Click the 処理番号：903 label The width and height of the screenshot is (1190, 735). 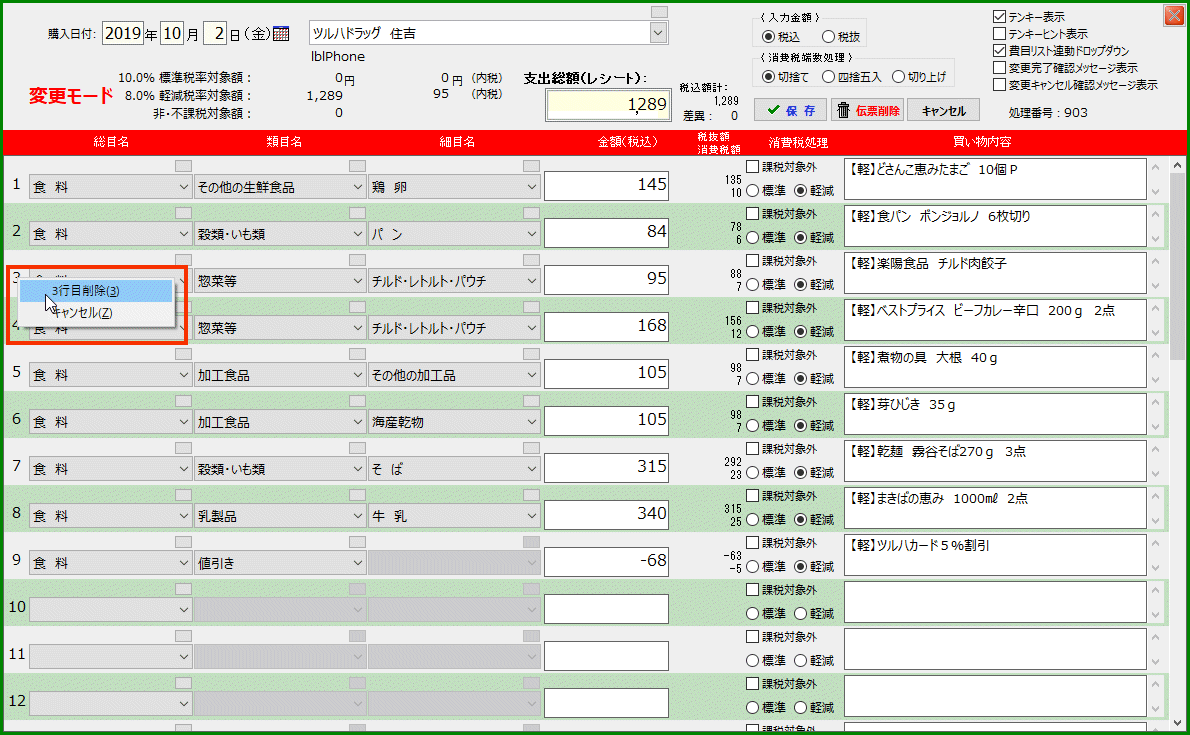pyautogui.click(x=1048, y=112)
